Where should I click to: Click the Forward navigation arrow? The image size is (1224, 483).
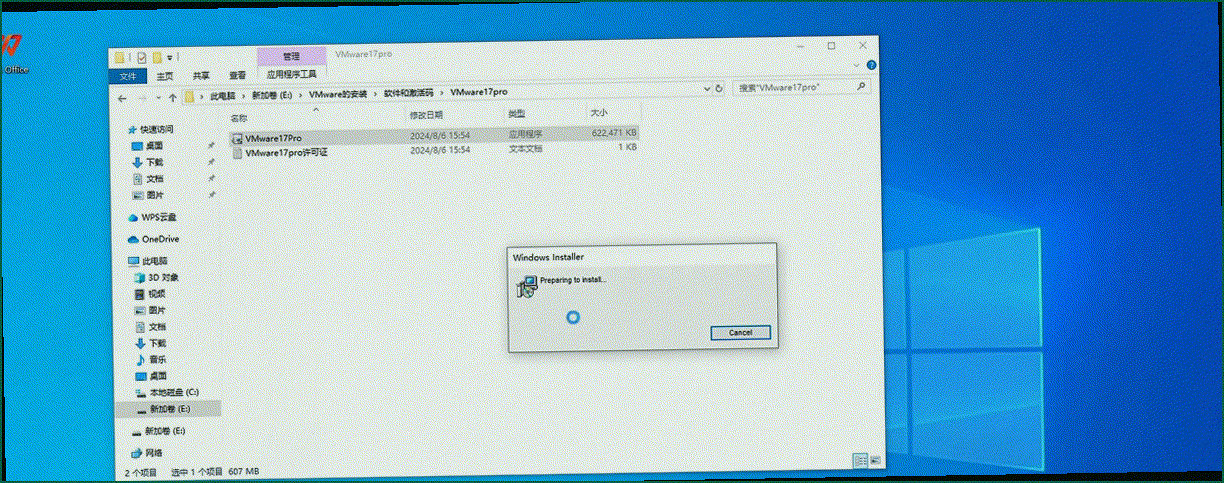(144, 98)
